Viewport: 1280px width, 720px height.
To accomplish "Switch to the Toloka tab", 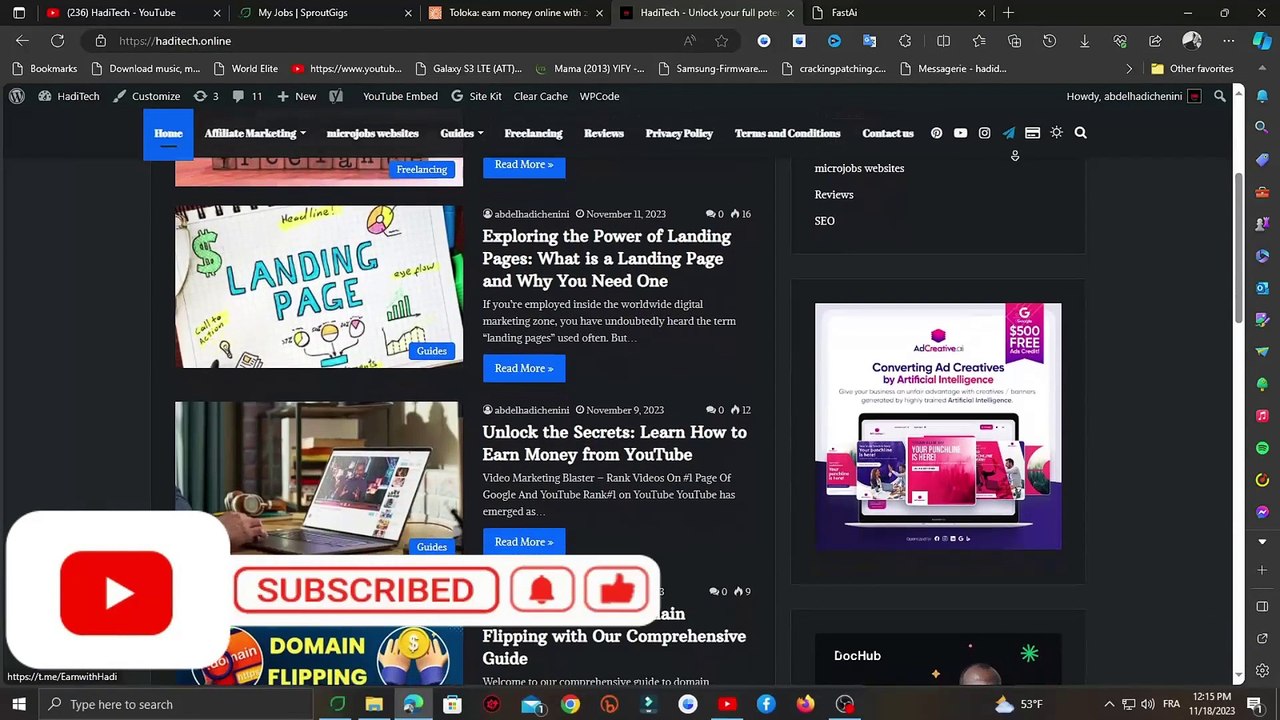I will tap(516, 13).
